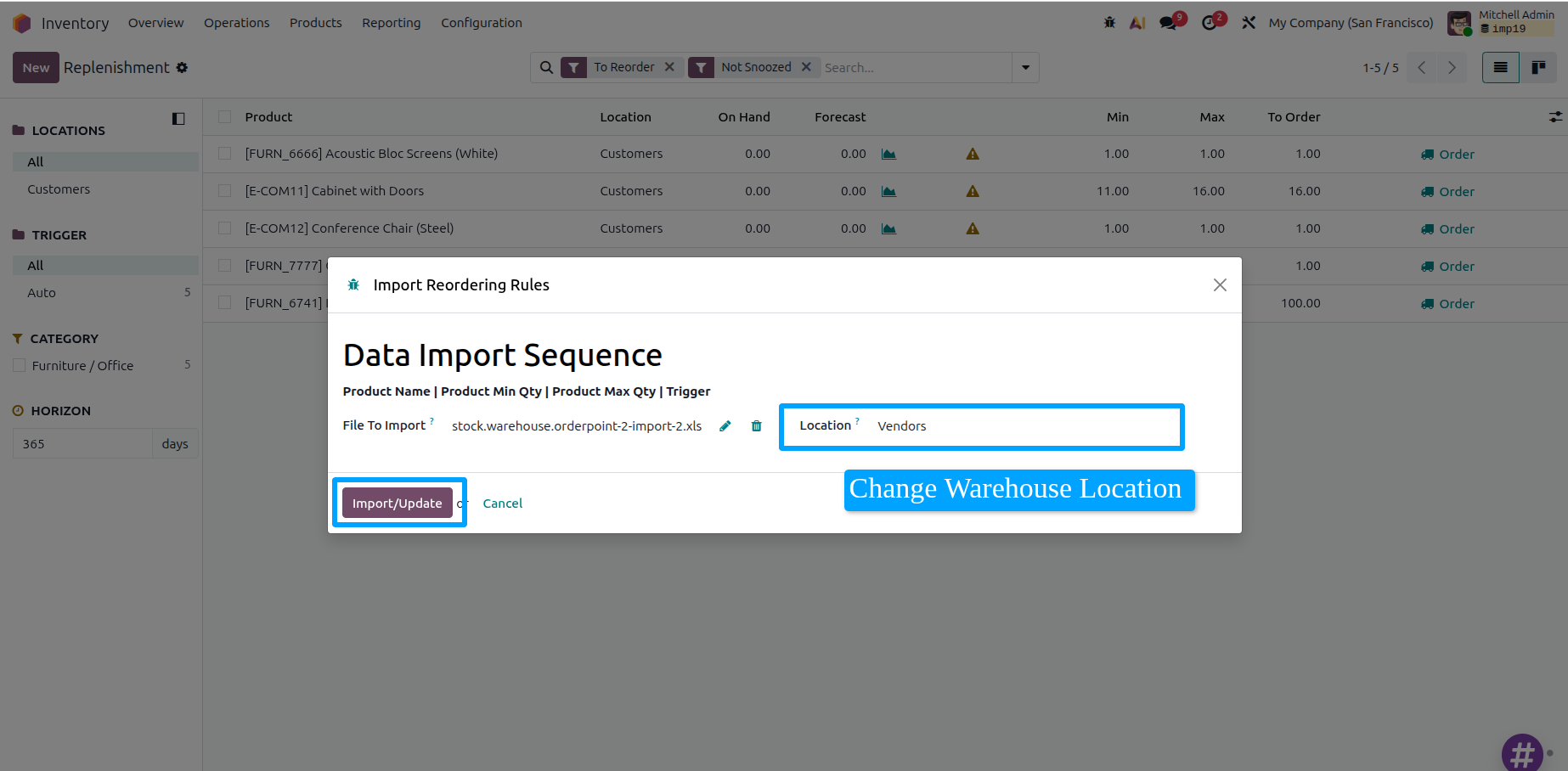Remove the Not Snoozed filter

806,67
